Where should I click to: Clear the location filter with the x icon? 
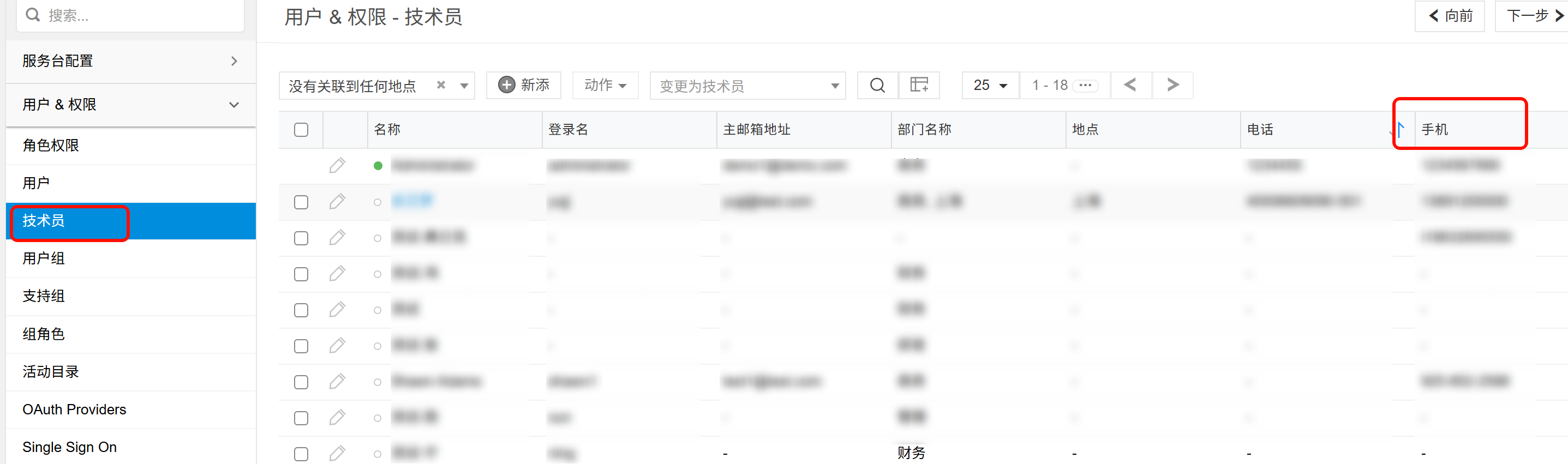(x=441, y=85)
